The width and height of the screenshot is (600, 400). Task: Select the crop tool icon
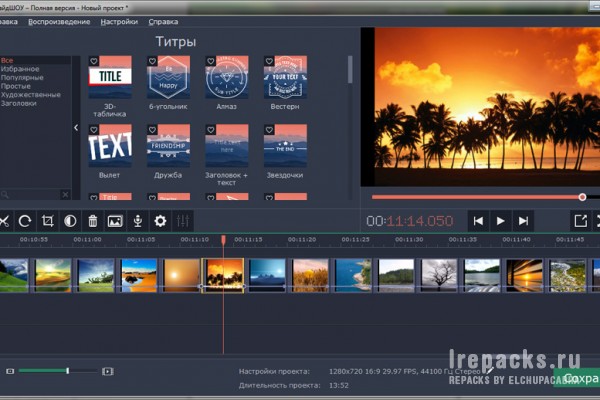click(x=48, y=221)
